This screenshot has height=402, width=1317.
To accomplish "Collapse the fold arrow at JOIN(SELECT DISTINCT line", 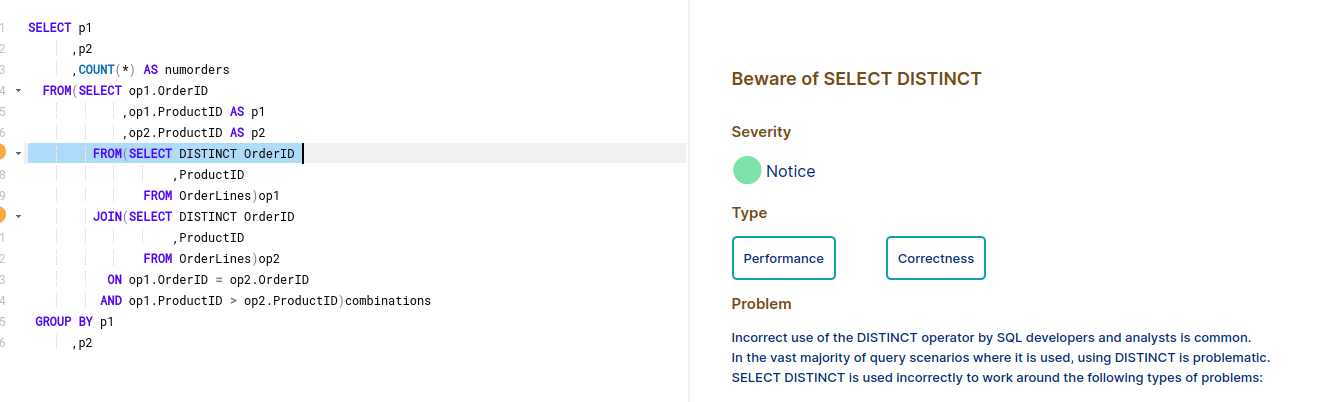I will click(x=18, y=217).
